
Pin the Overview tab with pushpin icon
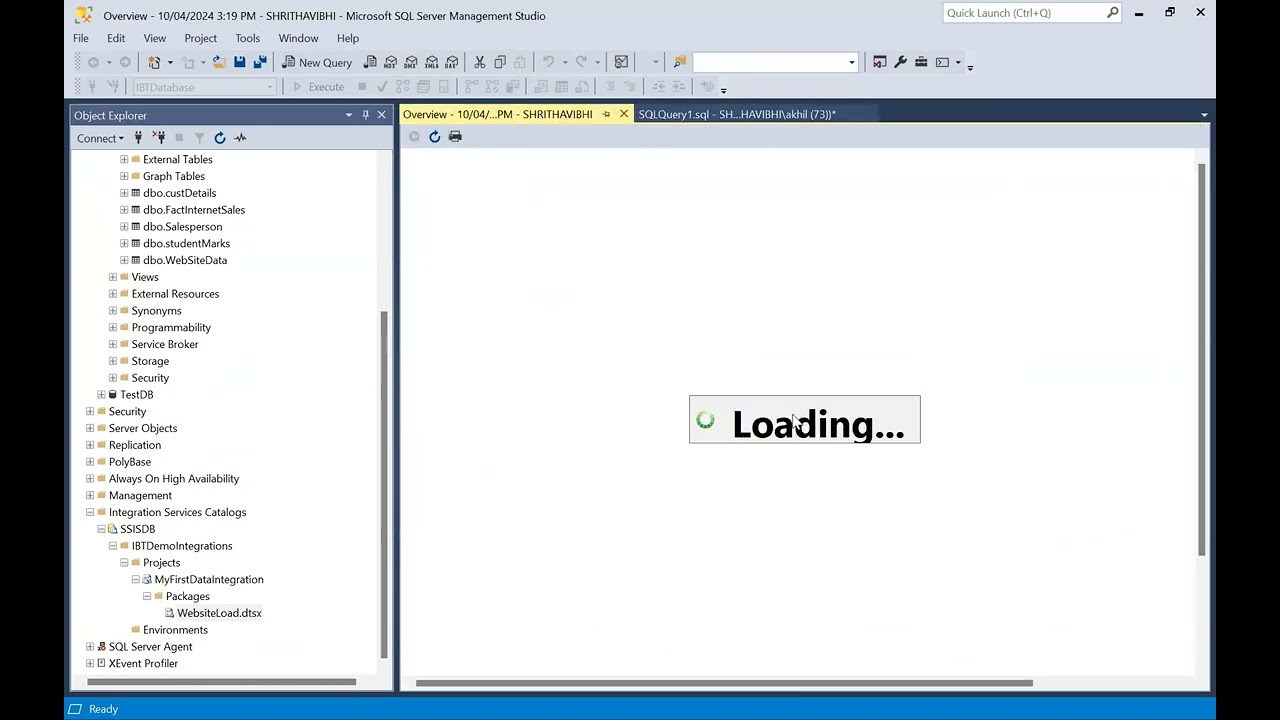[x=606, y=114]
